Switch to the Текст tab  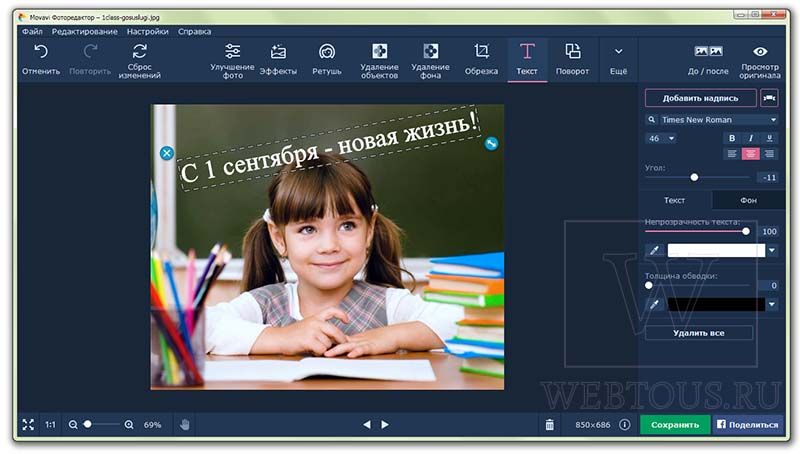(674, 200)
